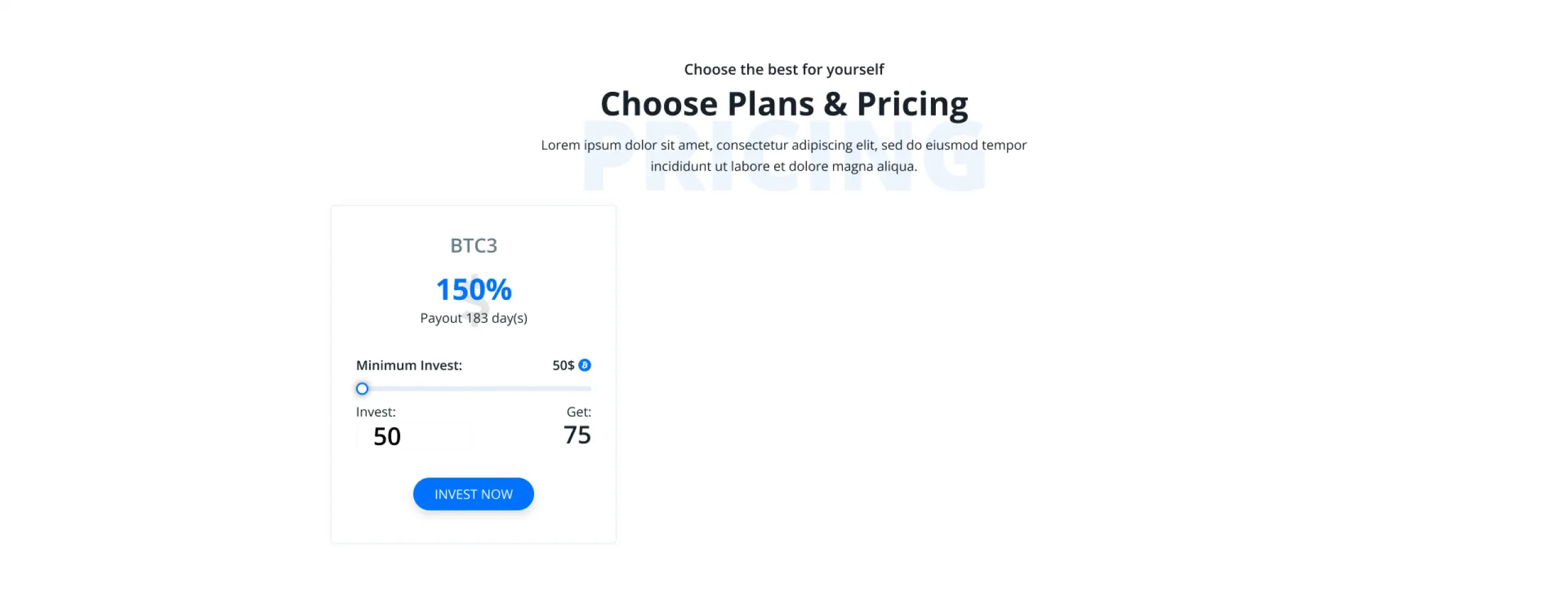Click the Minimum Invest label
The height and width of the screenshot is (601, 1568).
click(409, 365)
